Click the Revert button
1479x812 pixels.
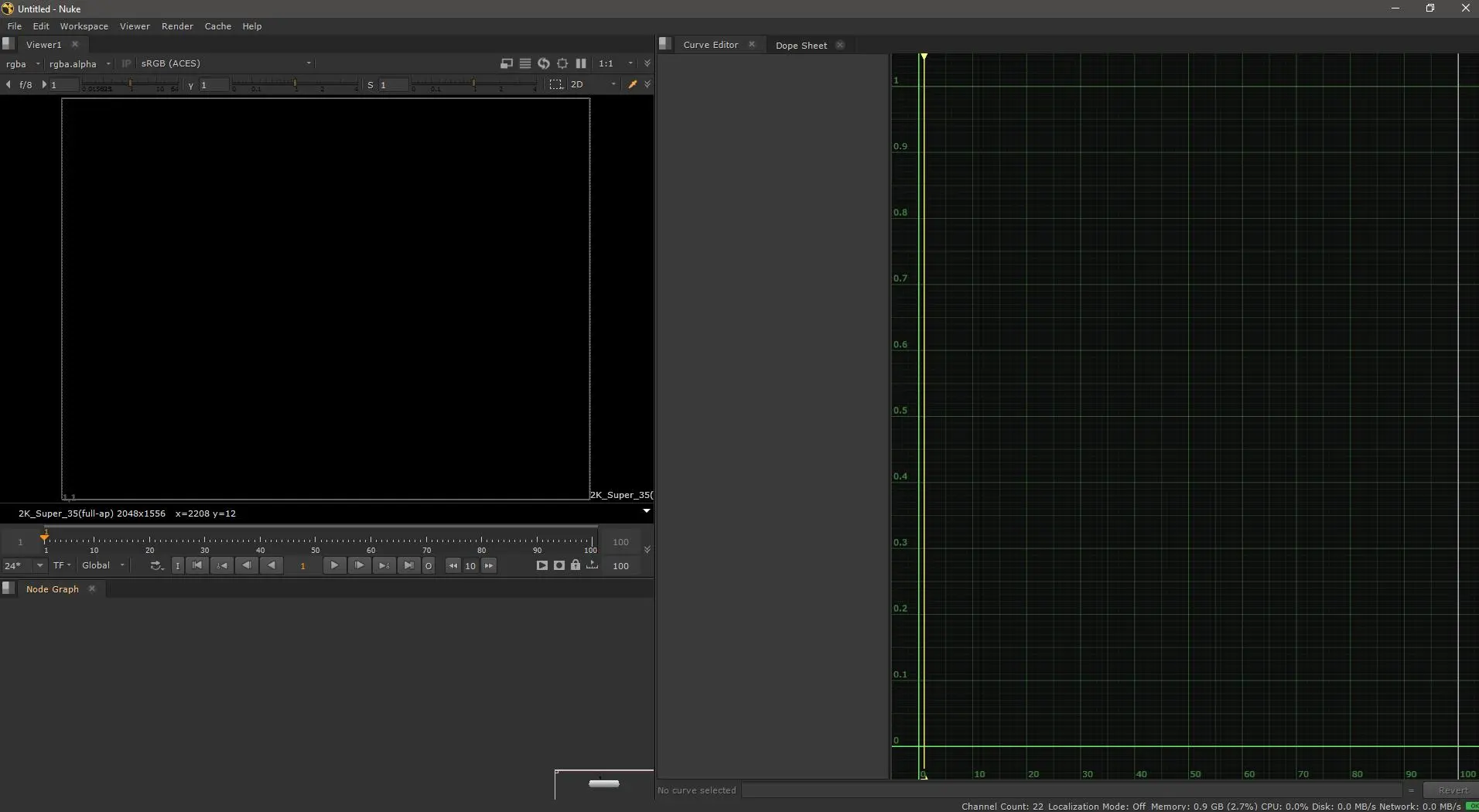point(1452,790)
